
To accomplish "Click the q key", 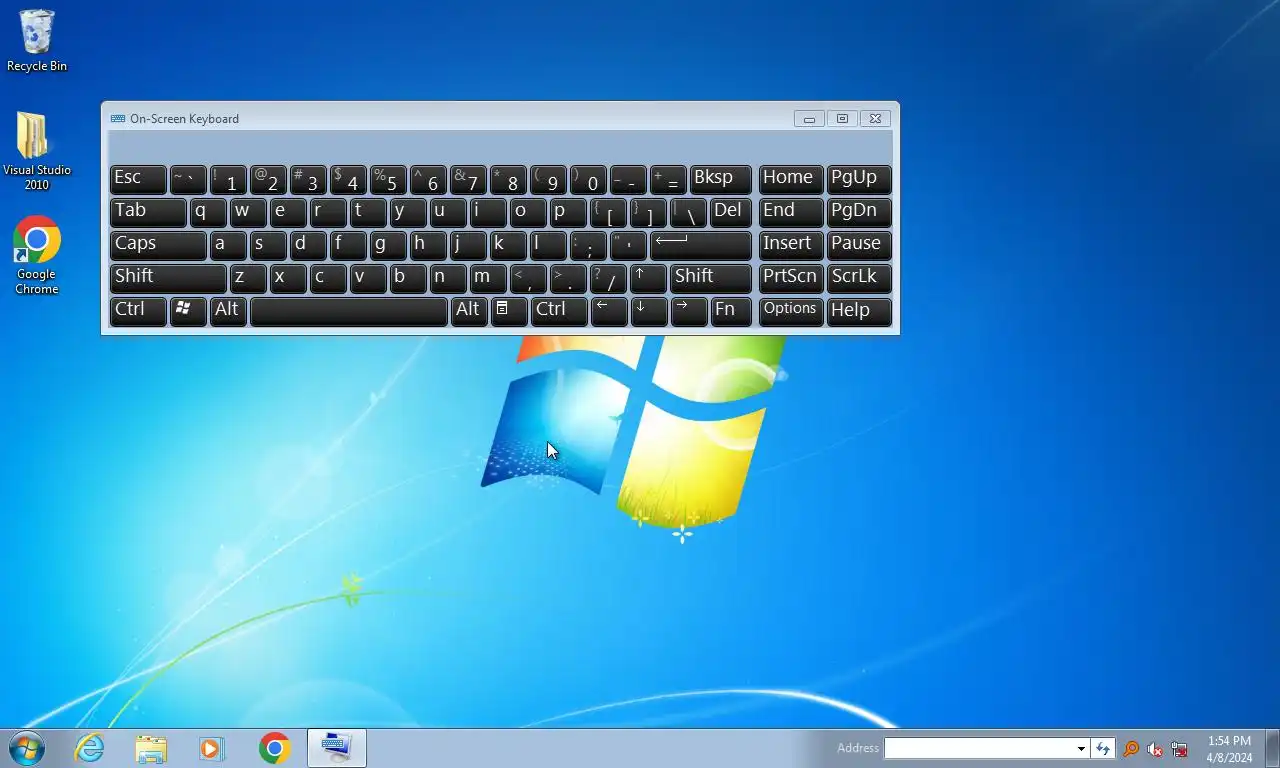I will point(208,211).
